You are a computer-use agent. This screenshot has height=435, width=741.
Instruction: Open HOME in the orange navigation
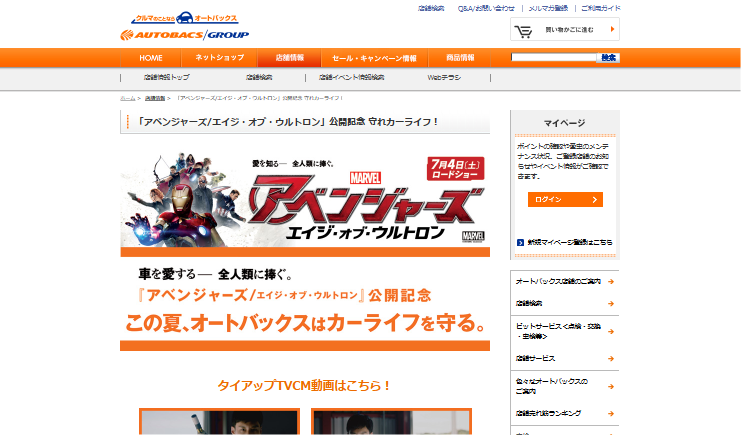[151, 58]
